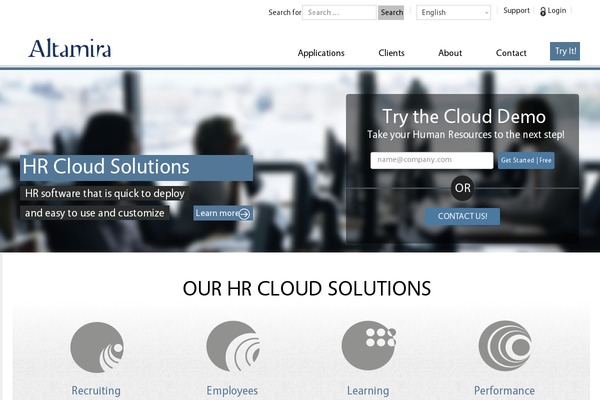600x400 pixels.
Task: Click the Altamira logo
Action: (70, 49)
